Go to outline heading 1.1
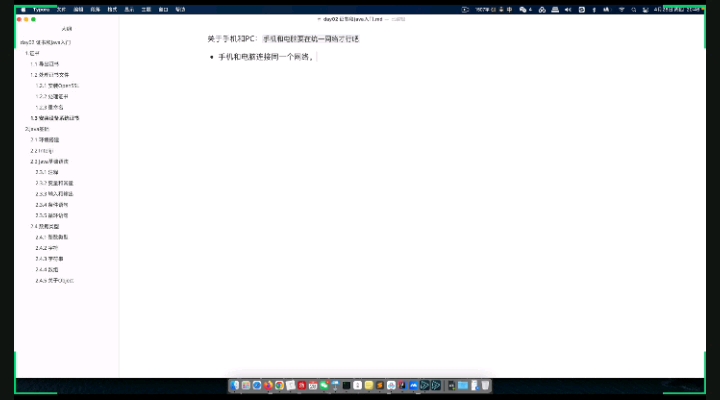Viewport: 720px width, 400px height. (x=44, y=64)
